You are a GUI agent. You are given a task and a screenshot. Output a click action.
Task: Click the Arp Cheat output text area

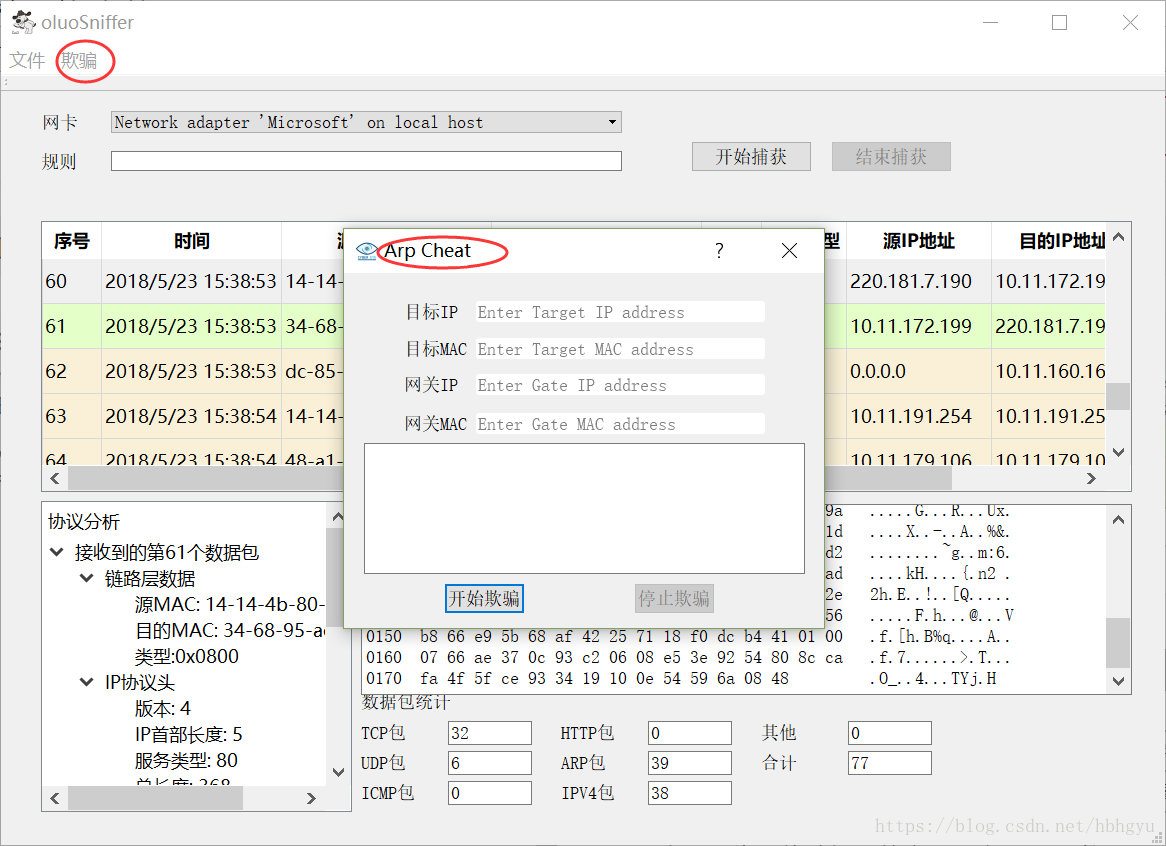584,508
